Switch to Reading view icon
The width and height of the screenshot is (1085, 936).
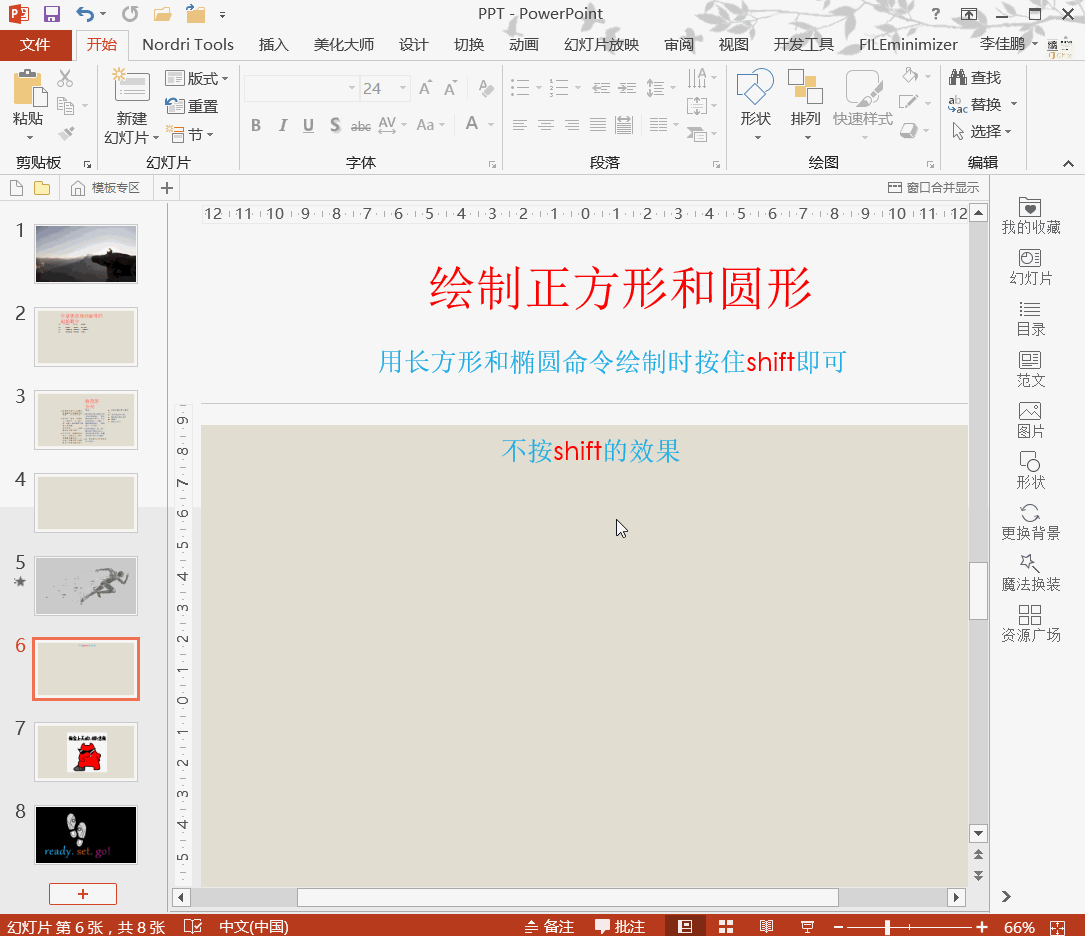pyautogui.click(x=766, y=926)
